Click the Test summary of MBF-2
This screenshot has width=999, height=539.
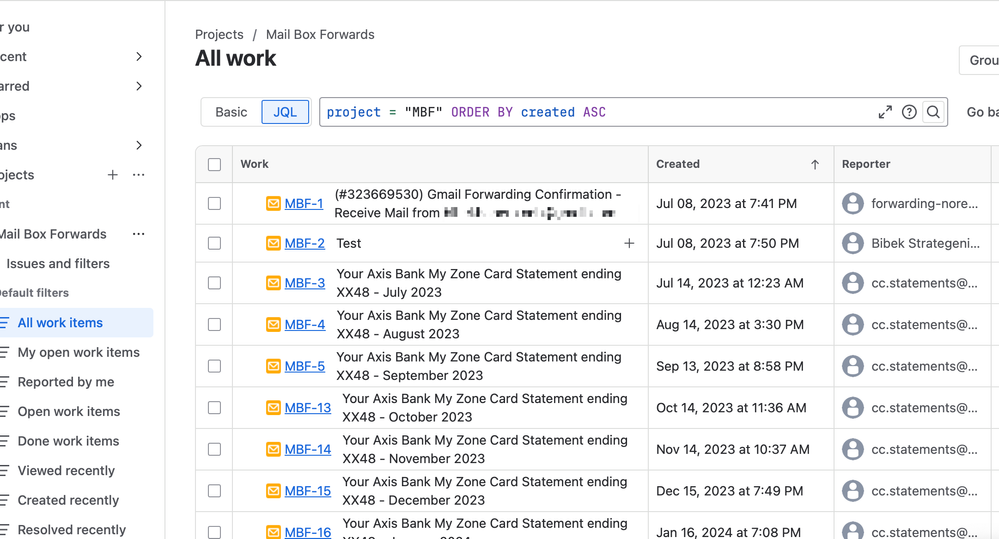click(x=349, y=243)
